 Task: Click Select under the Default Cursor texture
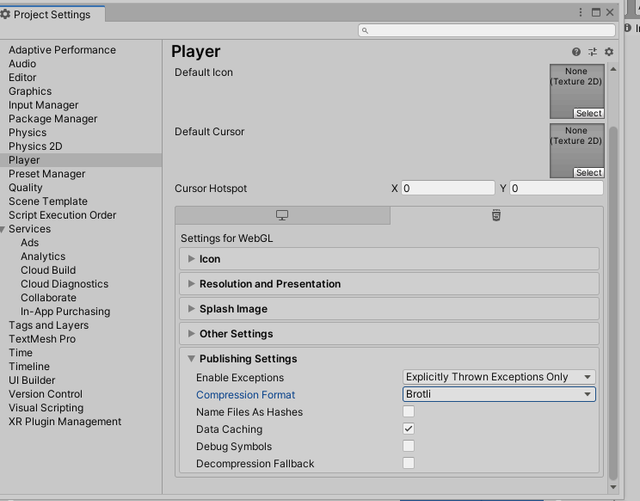[588, 172]
